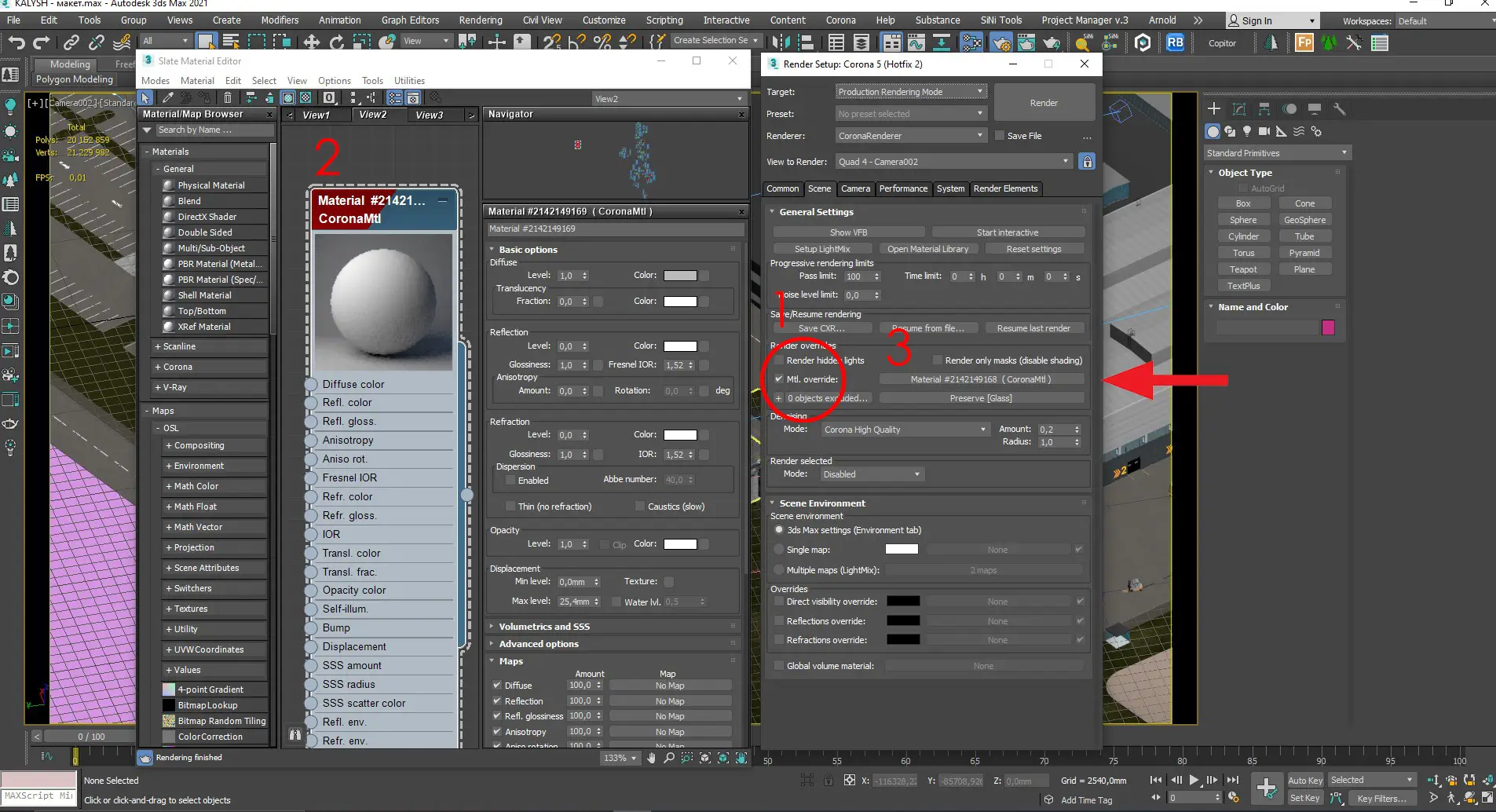This screenshot has width=1496, height=812.
Task: Click delete trash icon in Slate Material Editor
Action: (x=228, y=97)
